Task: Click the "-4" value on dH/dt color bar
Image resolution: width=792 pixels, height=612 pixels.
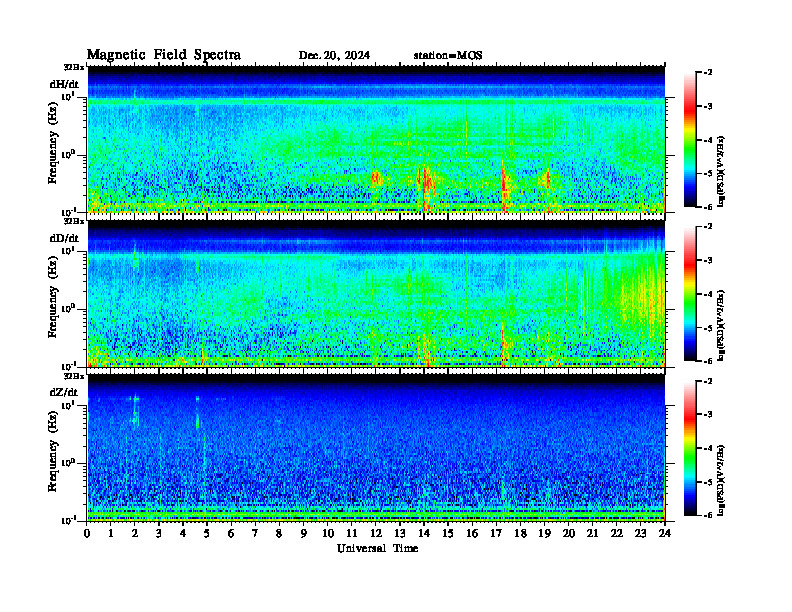Action: pos(708,140)
